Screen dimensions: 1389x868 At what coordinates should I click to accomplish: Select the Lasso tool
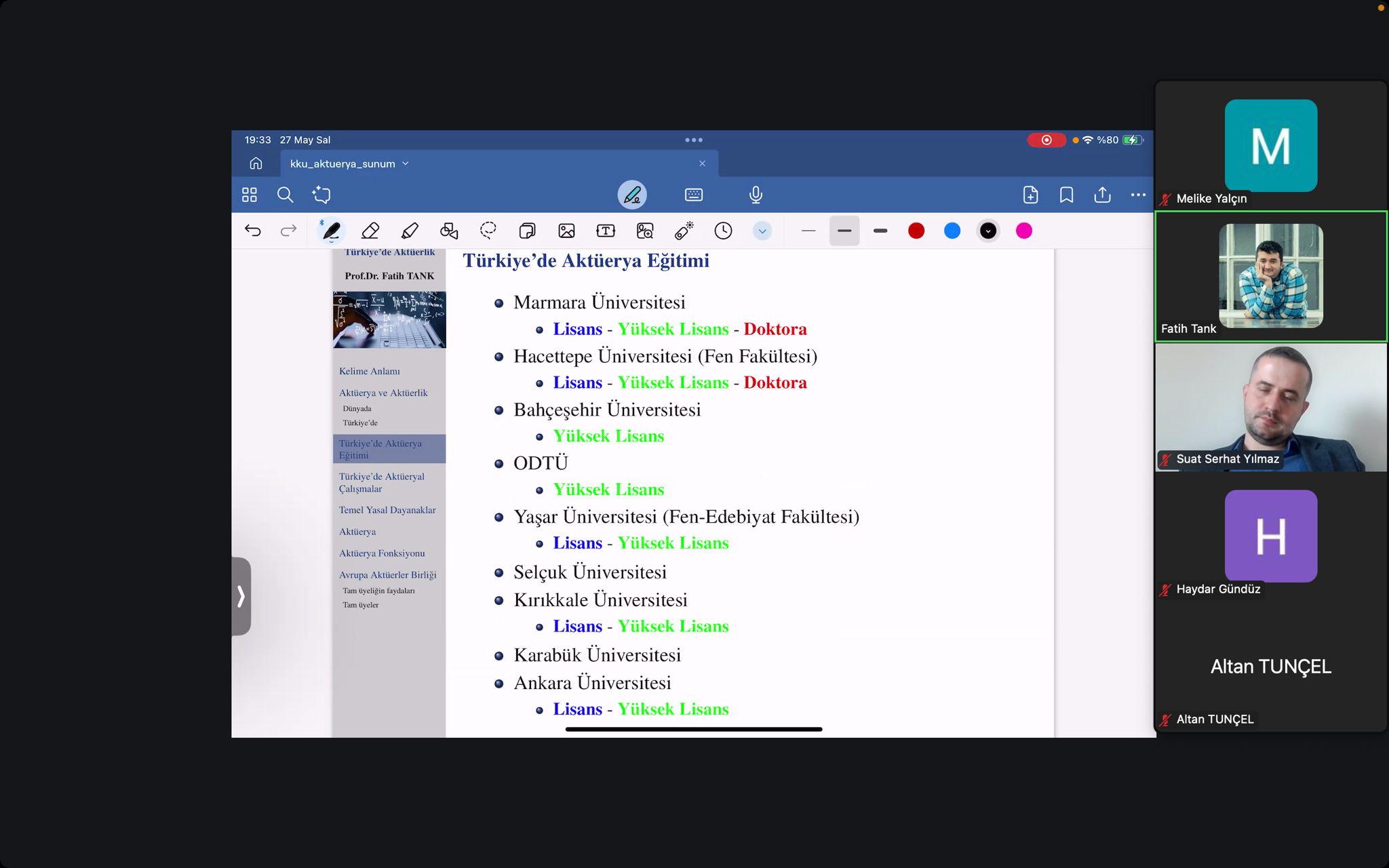[x=488, y=231]
